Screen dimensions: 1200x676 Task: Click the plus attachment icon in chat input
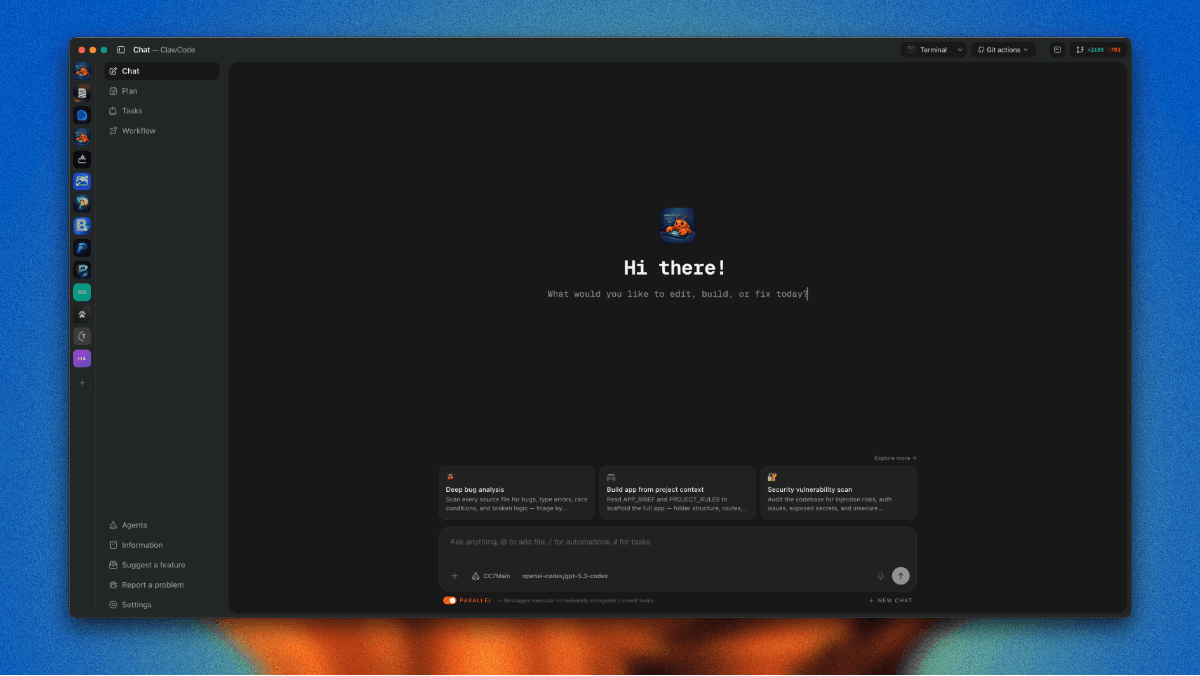454,576
